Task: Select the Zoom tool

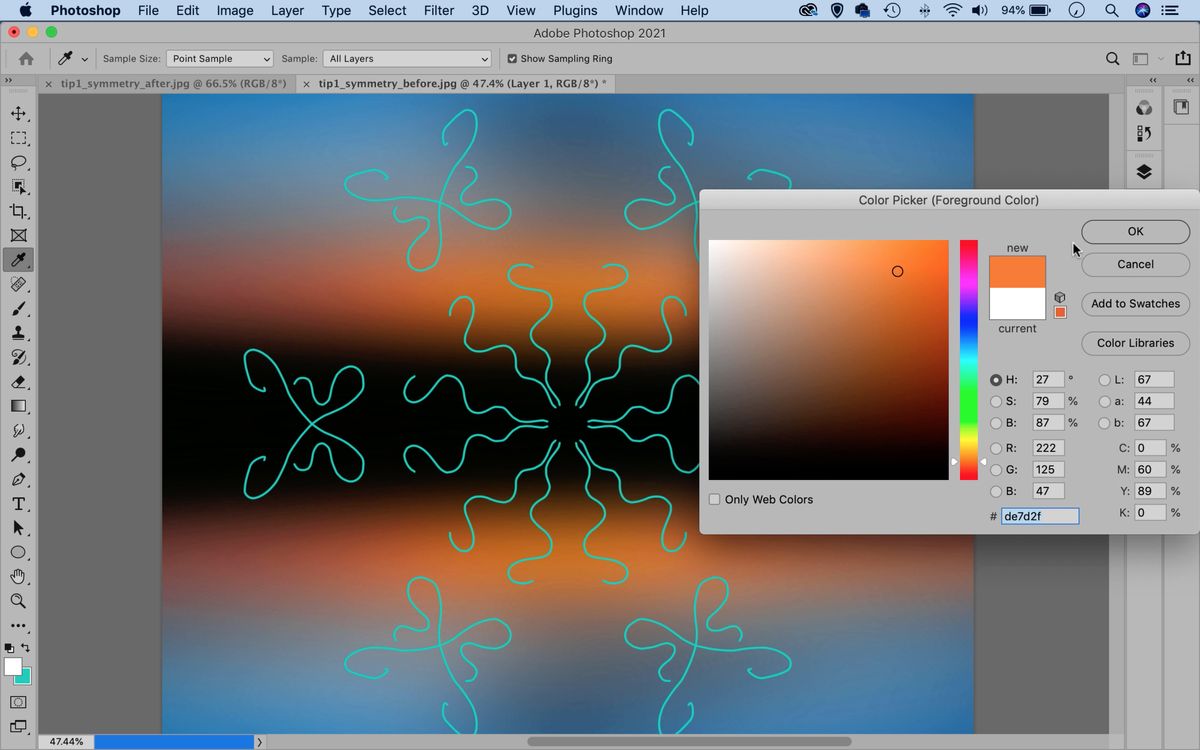Action: (x=18, y=601)
